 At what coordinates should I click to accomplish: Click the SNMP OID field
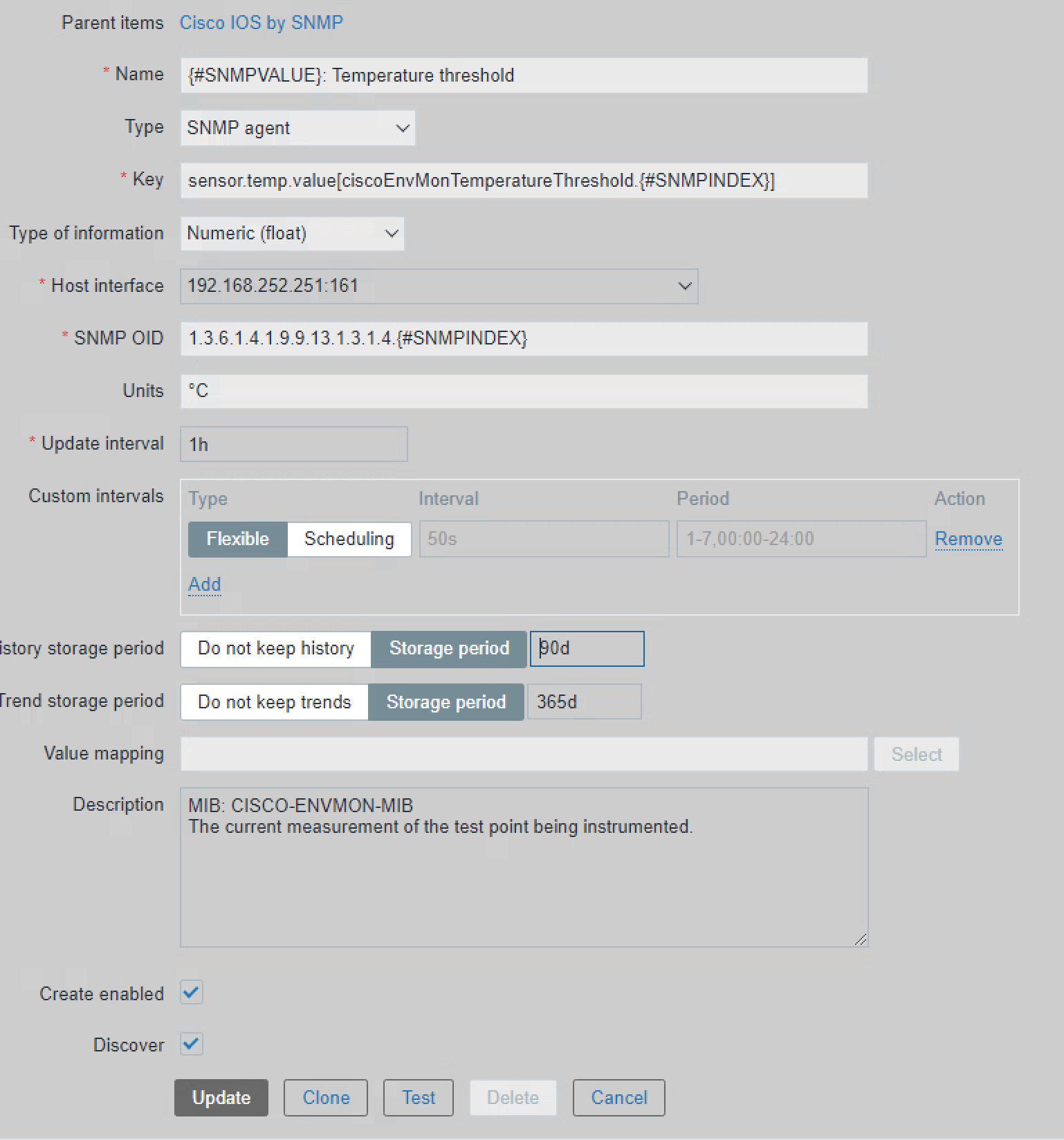click(523, 338)
